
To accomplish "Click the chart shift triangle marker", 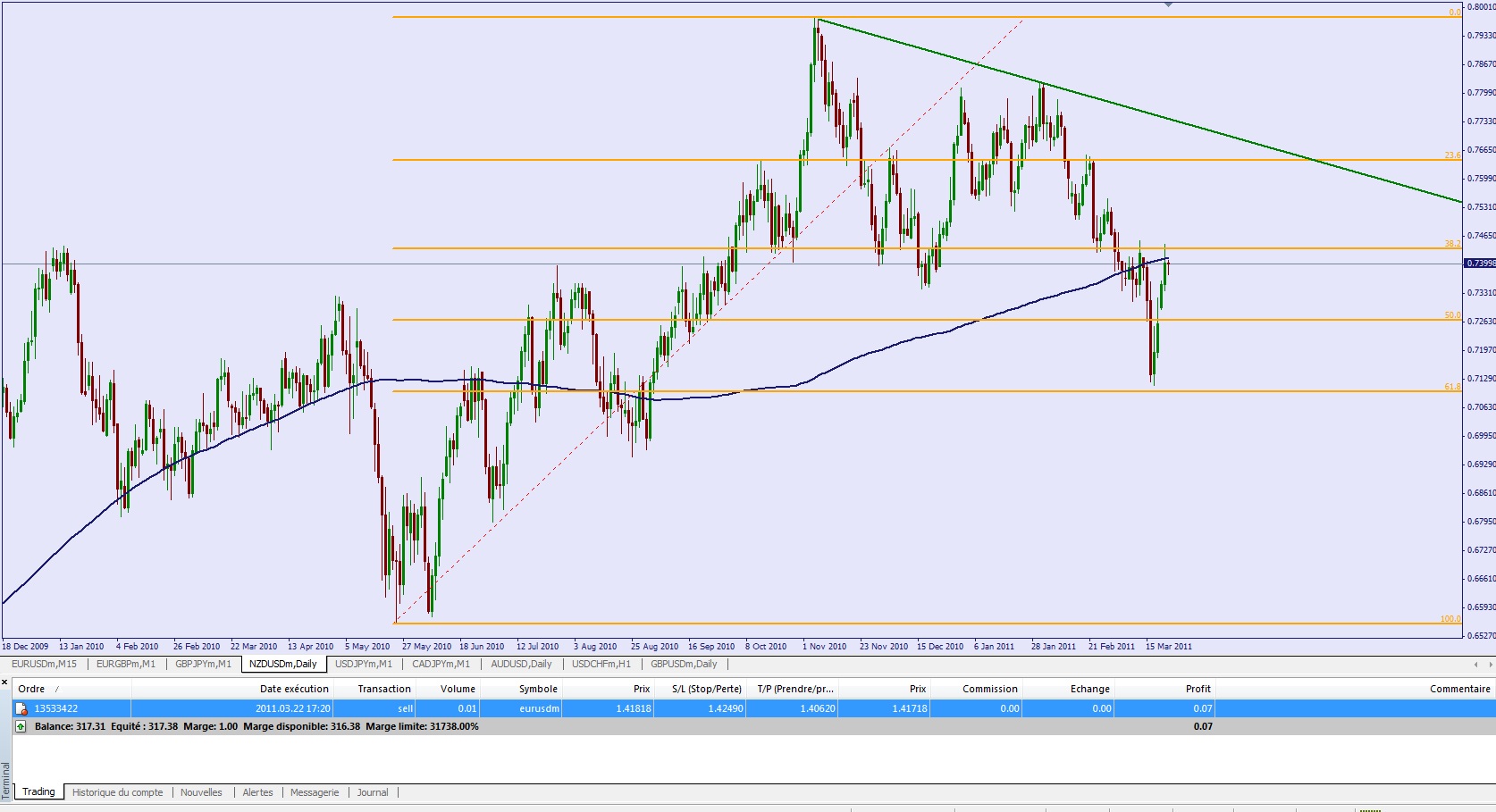I will click(1168, 4).
